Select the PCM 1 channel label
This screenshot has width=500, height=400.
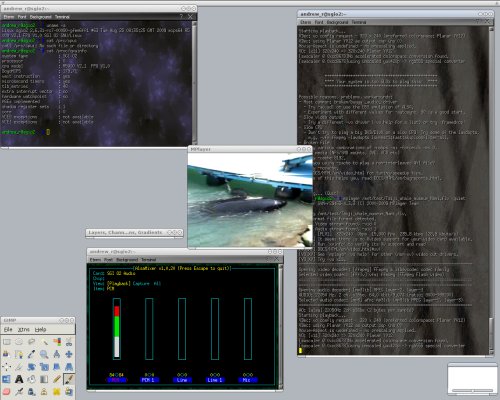[x=149, y=380]
